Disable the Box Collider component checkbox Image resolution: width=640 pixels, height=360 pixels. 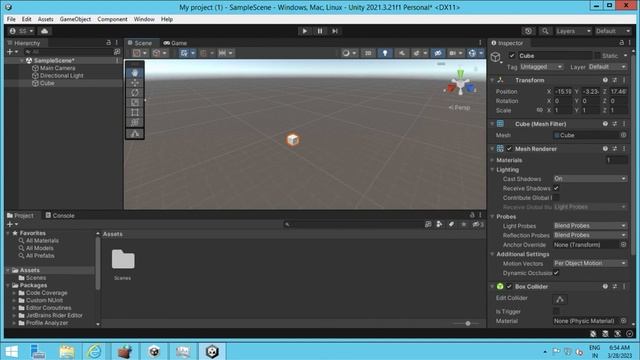pyautogui.click(x=509, y=287)
